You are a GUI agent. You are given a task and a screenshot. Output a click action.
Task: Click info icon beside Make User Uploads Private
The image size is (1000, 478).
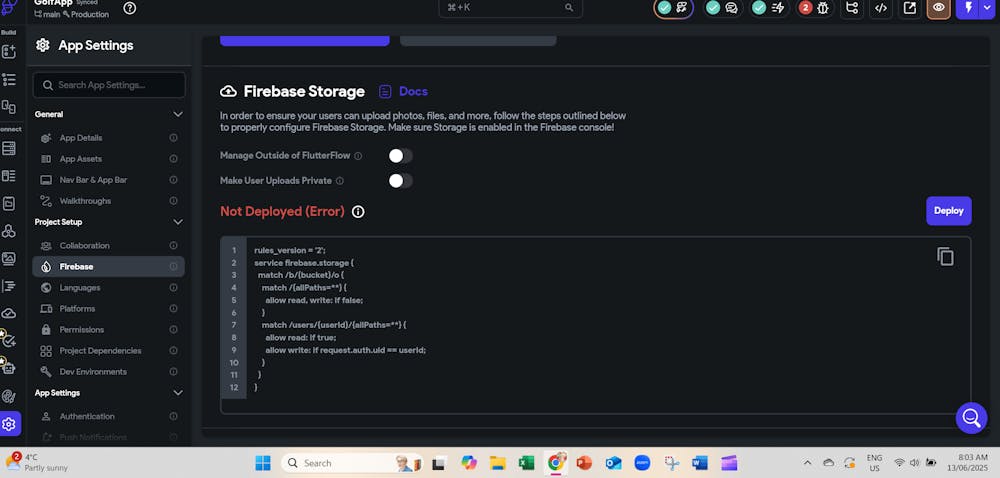tap(340, 181)
